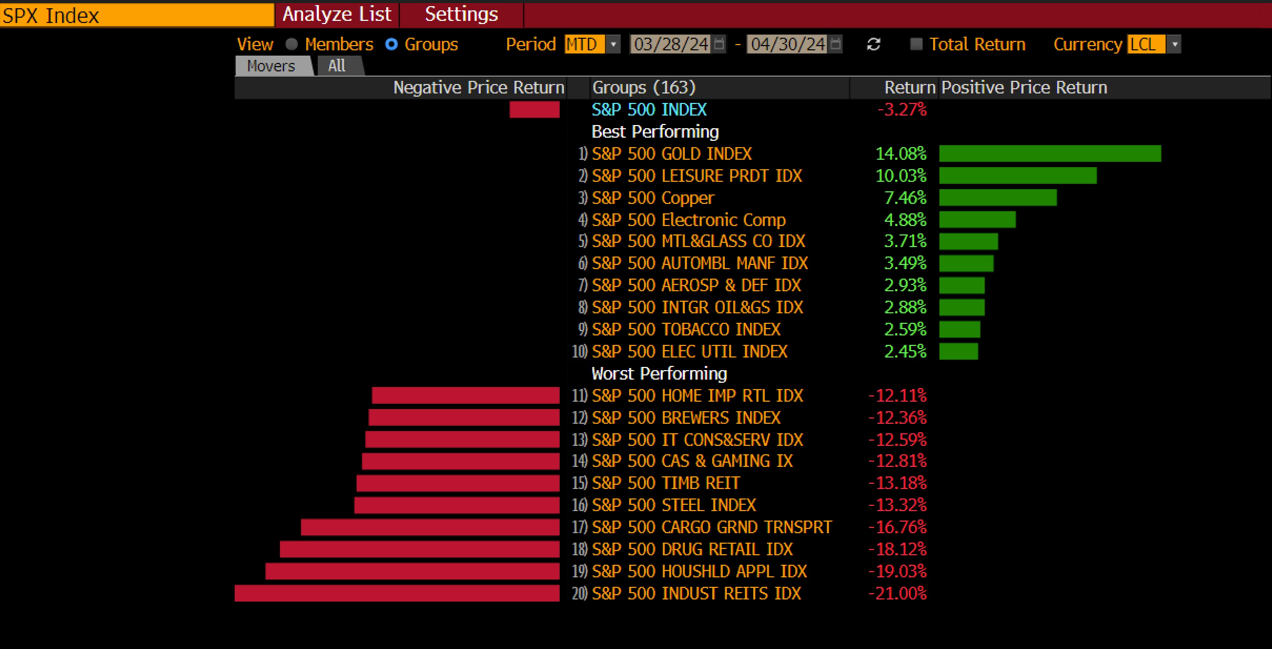Open the Analyze List menu
The height and width of the screenshot is (649, 1272).
tap(337, 14)
